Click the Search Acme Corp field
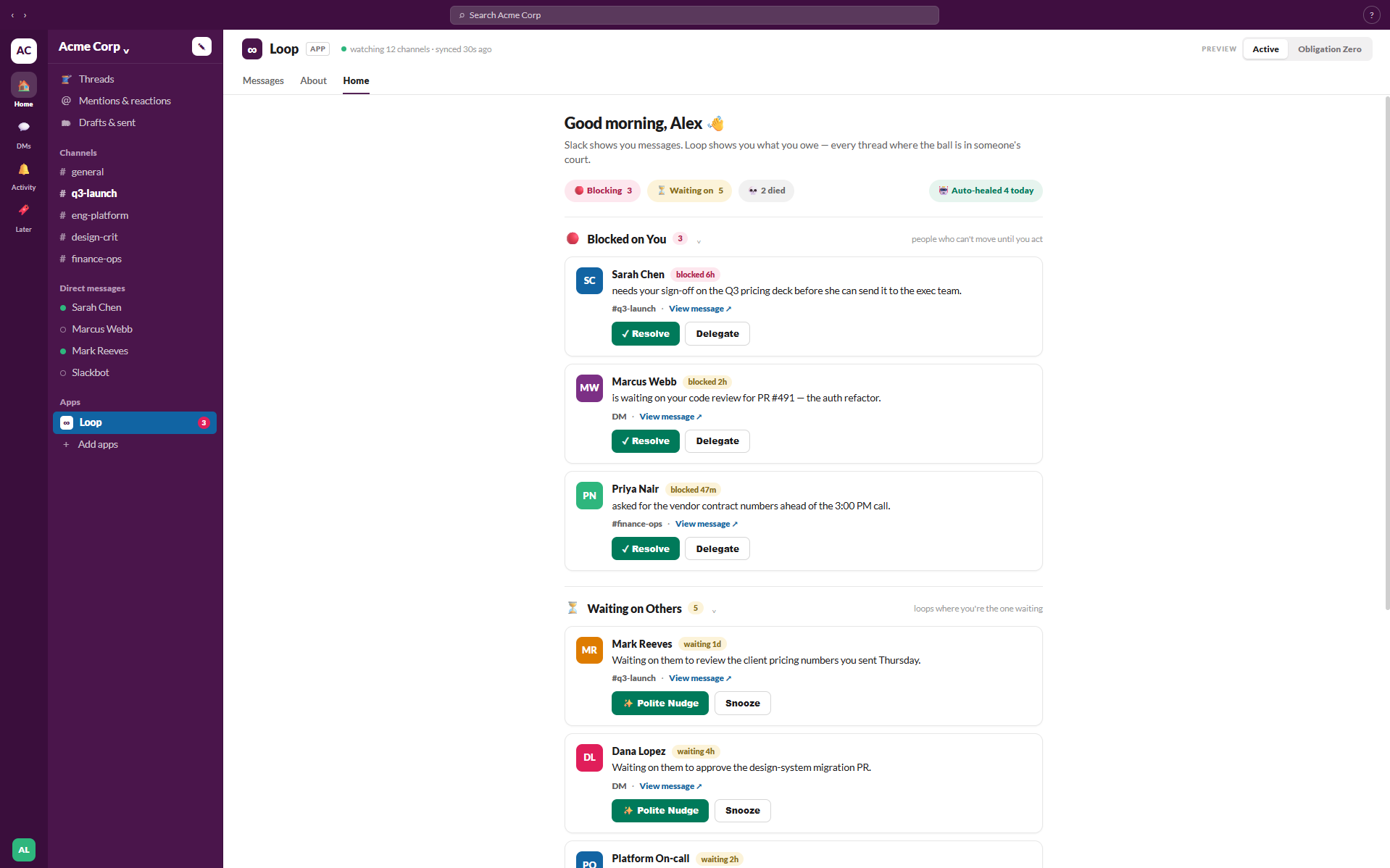1390x868 pixels. pos(694,15)
